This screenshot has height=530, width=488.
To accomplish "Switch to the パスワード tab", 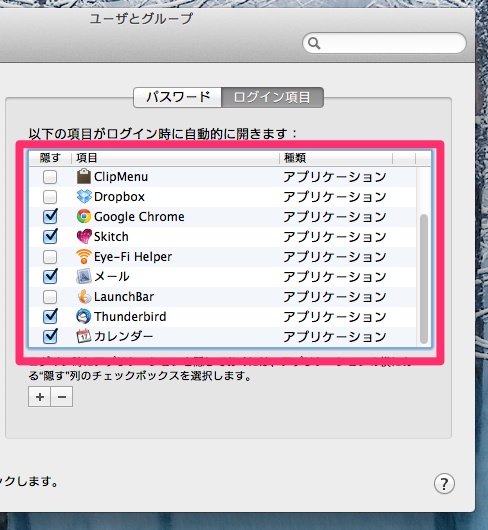I will coord(178,97).
